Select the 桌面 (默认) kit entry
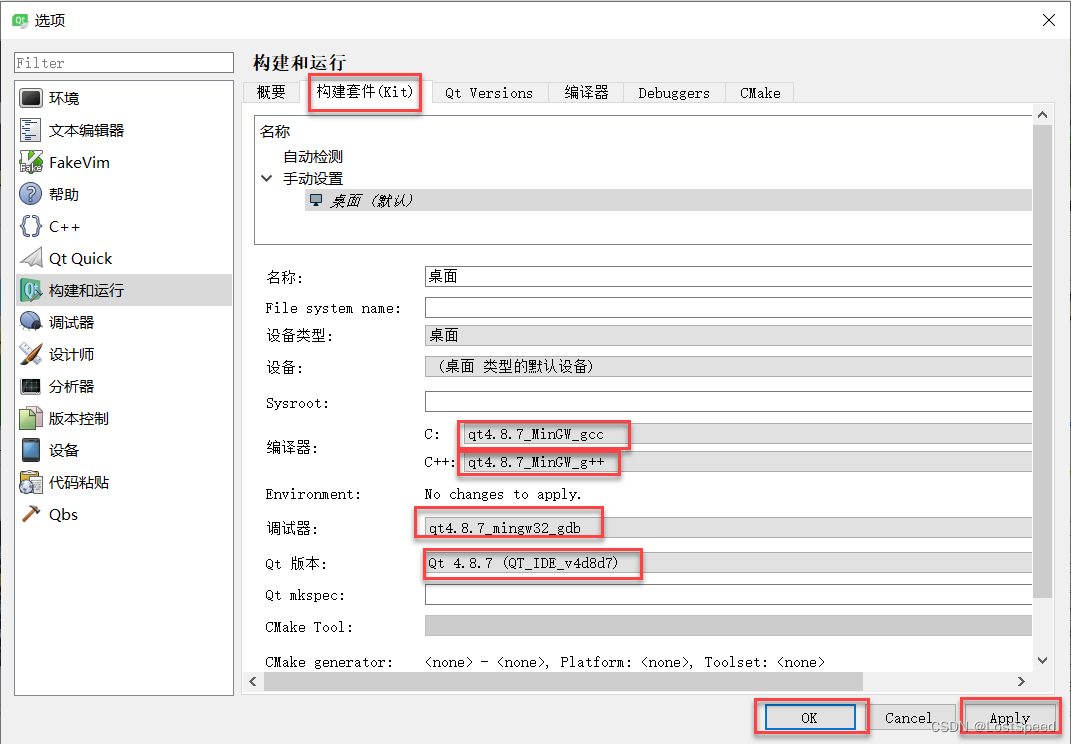 click(370, 200)
